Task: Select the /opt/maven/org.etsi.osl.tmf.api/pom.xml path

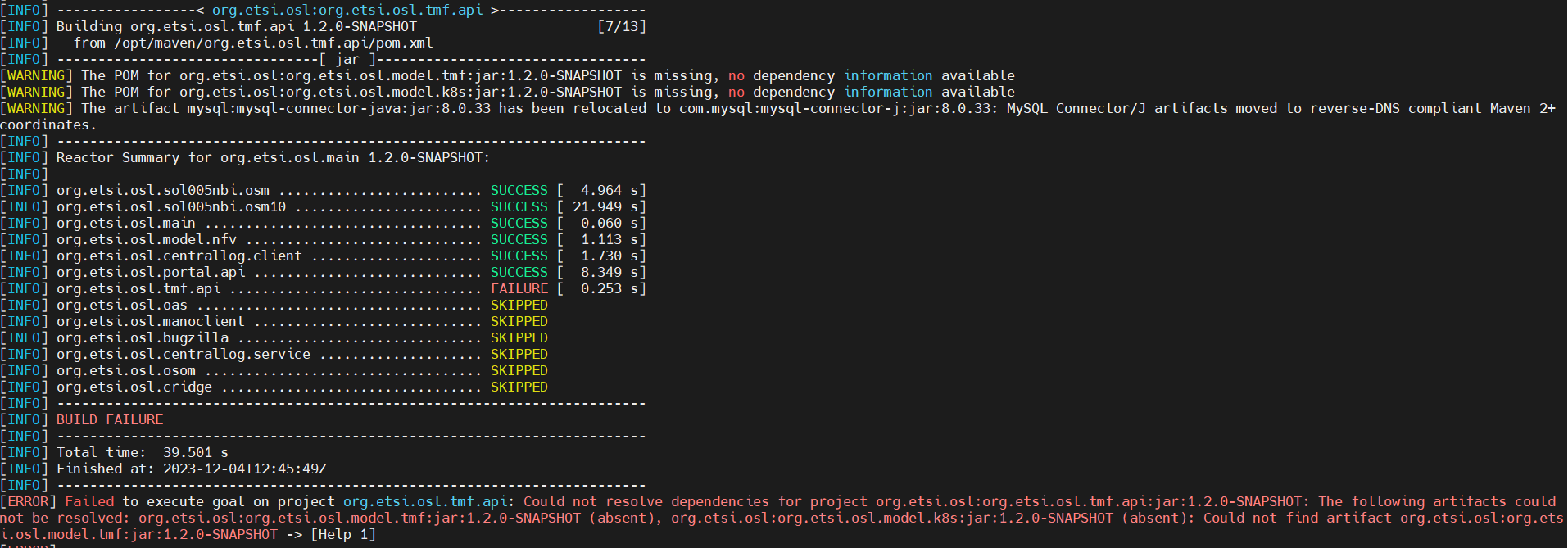Action: [x=273, y=43]
